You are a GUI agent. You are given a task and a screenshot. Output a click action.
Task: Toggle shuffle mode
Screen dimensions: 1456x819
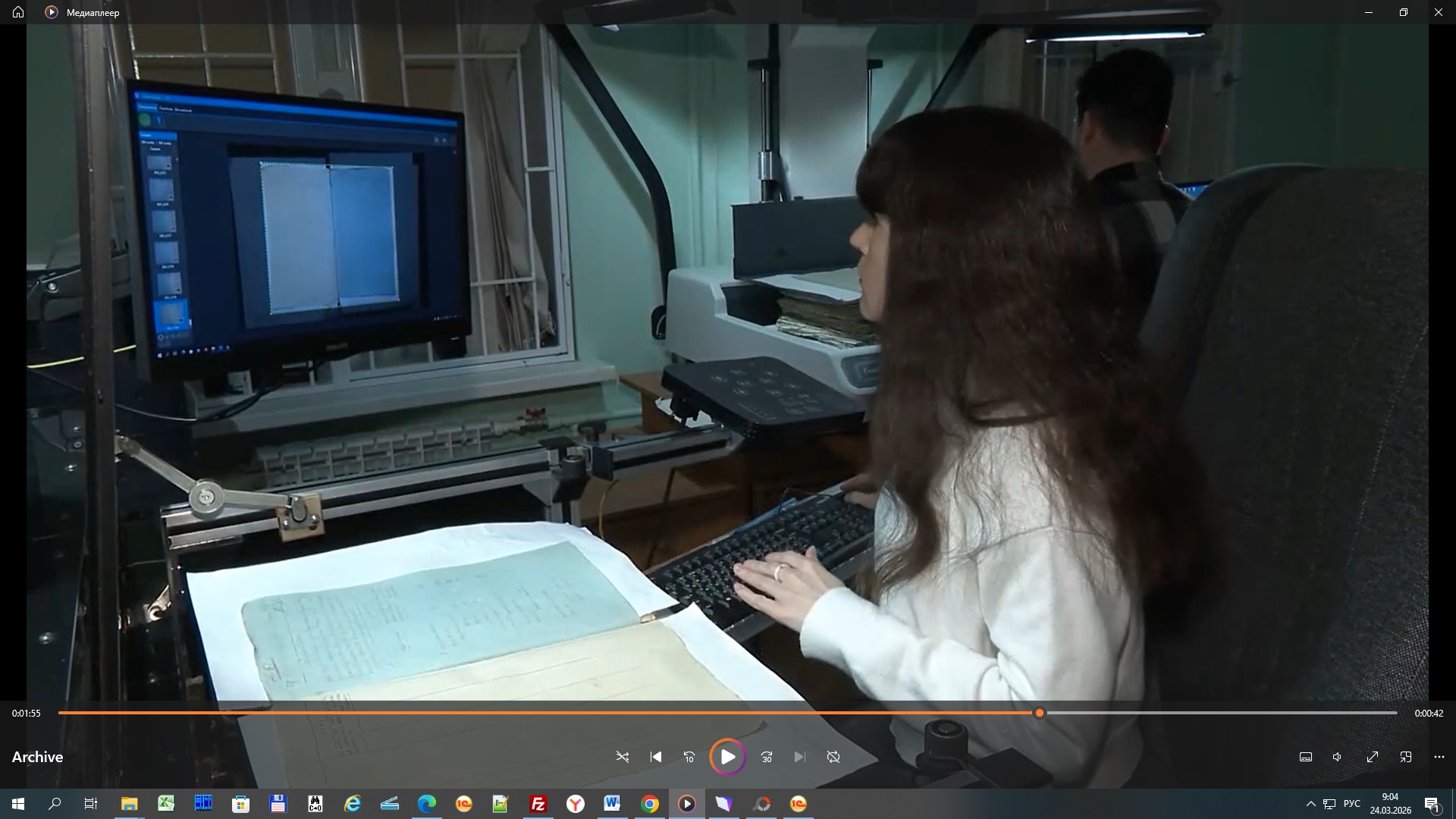tap(623, 757)
